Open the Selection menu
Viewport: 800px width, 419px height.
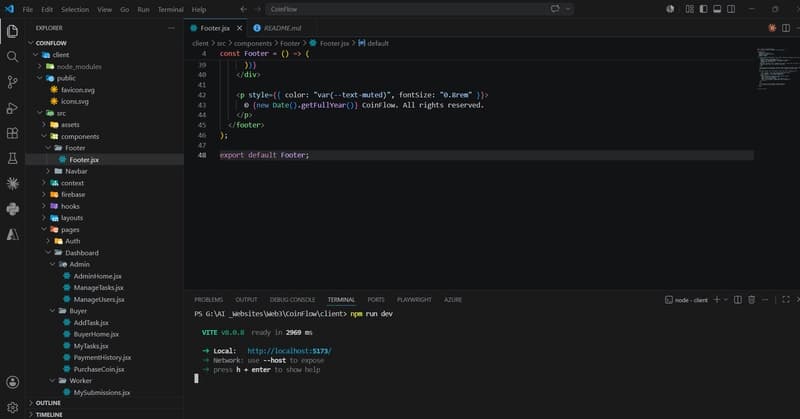75,9
